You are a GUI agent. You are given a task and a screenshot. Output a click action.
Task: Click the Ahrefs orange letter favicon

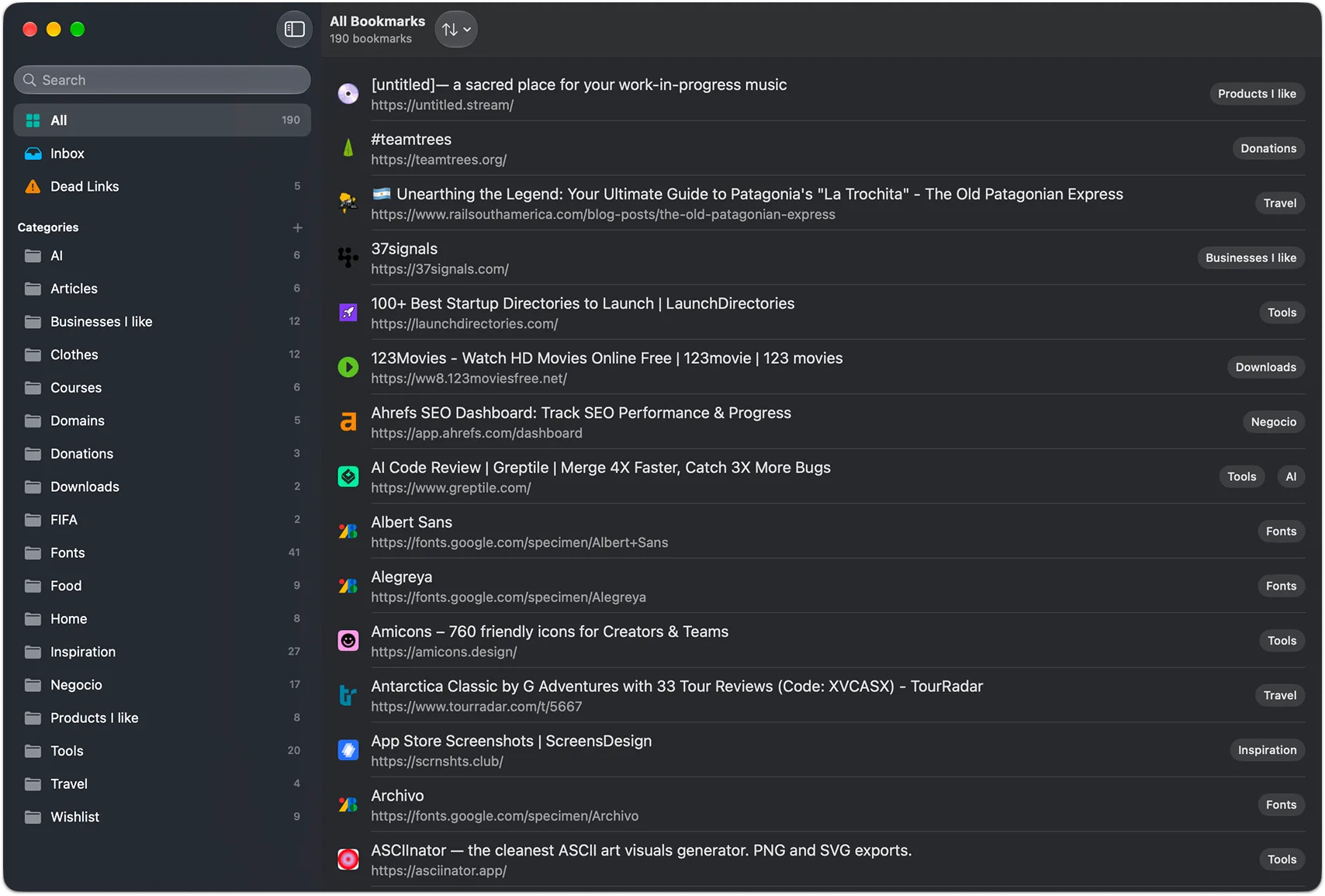[348, 422]
